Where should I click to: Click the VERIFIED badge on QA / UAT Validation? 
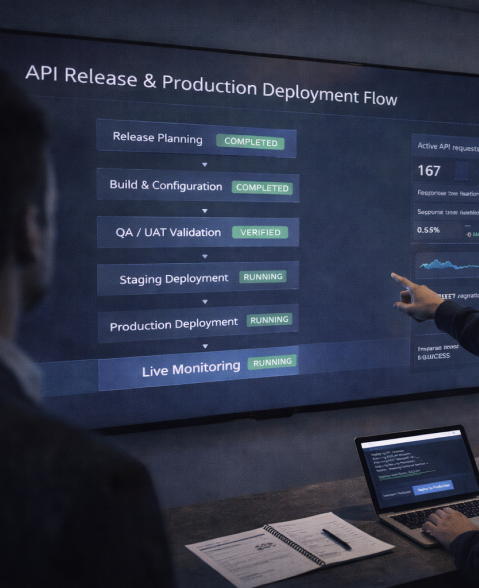click(x=260, y=232)
